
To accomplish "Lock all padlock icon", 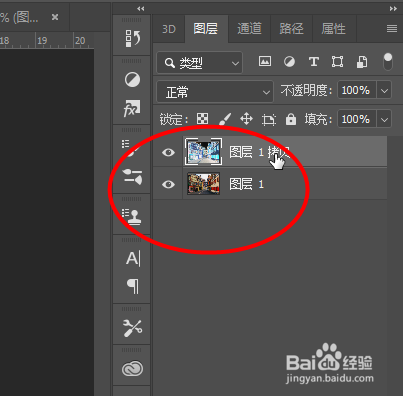I will [x=291, y=119].
